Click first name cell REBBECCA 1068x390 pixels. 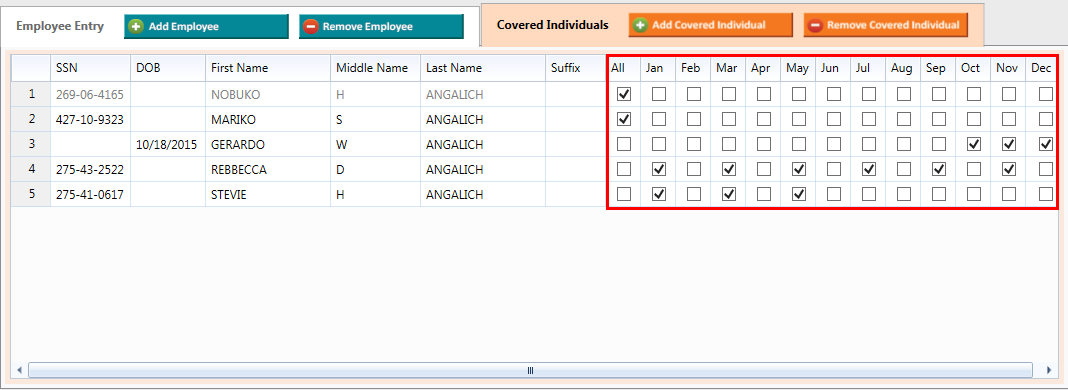pyautogui.click(x=268, y=169)
